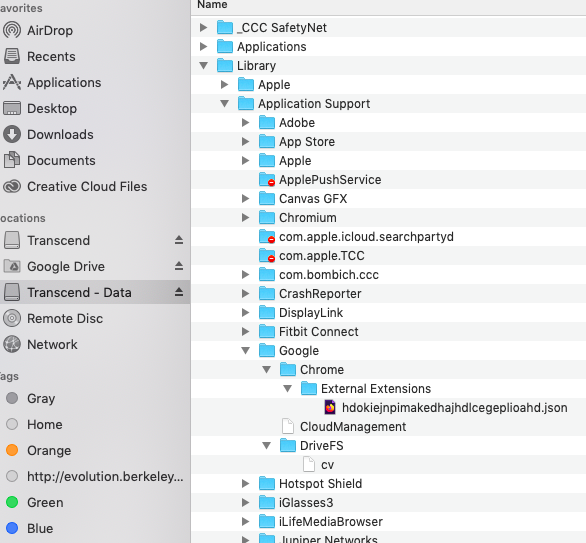Screen dimensions: 586x543
Task: Select the DisplayLink folder row
Action: (389, 312)
